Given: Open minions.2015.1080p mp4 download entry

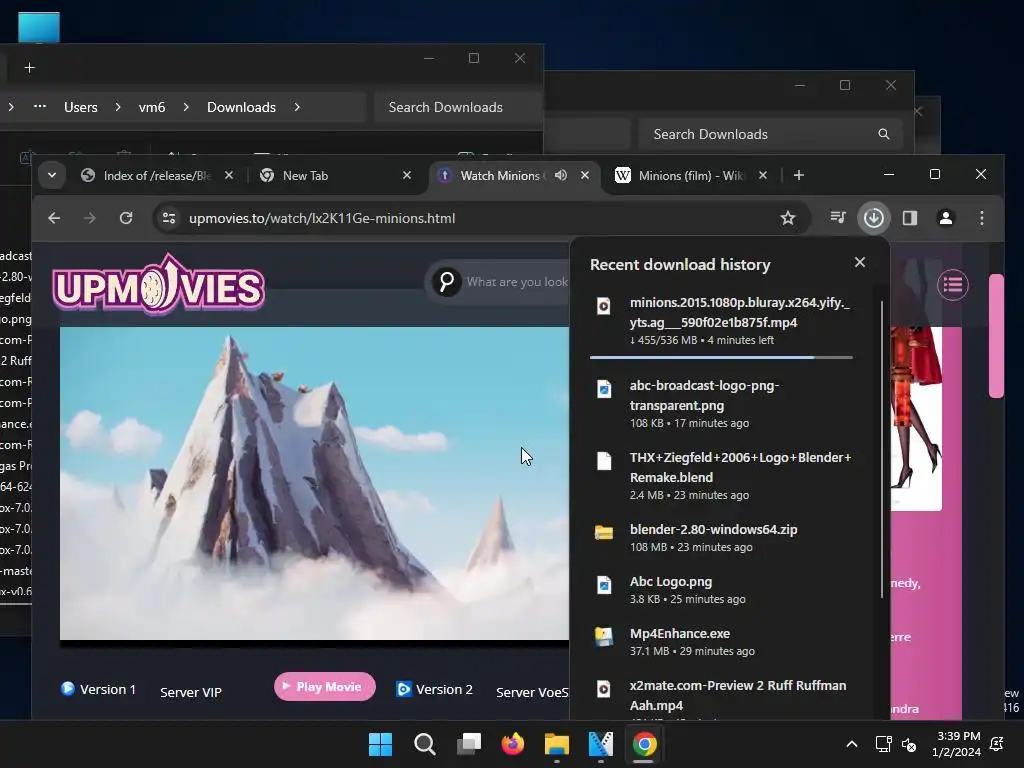Looking at the screenshot, I should 722,321.
